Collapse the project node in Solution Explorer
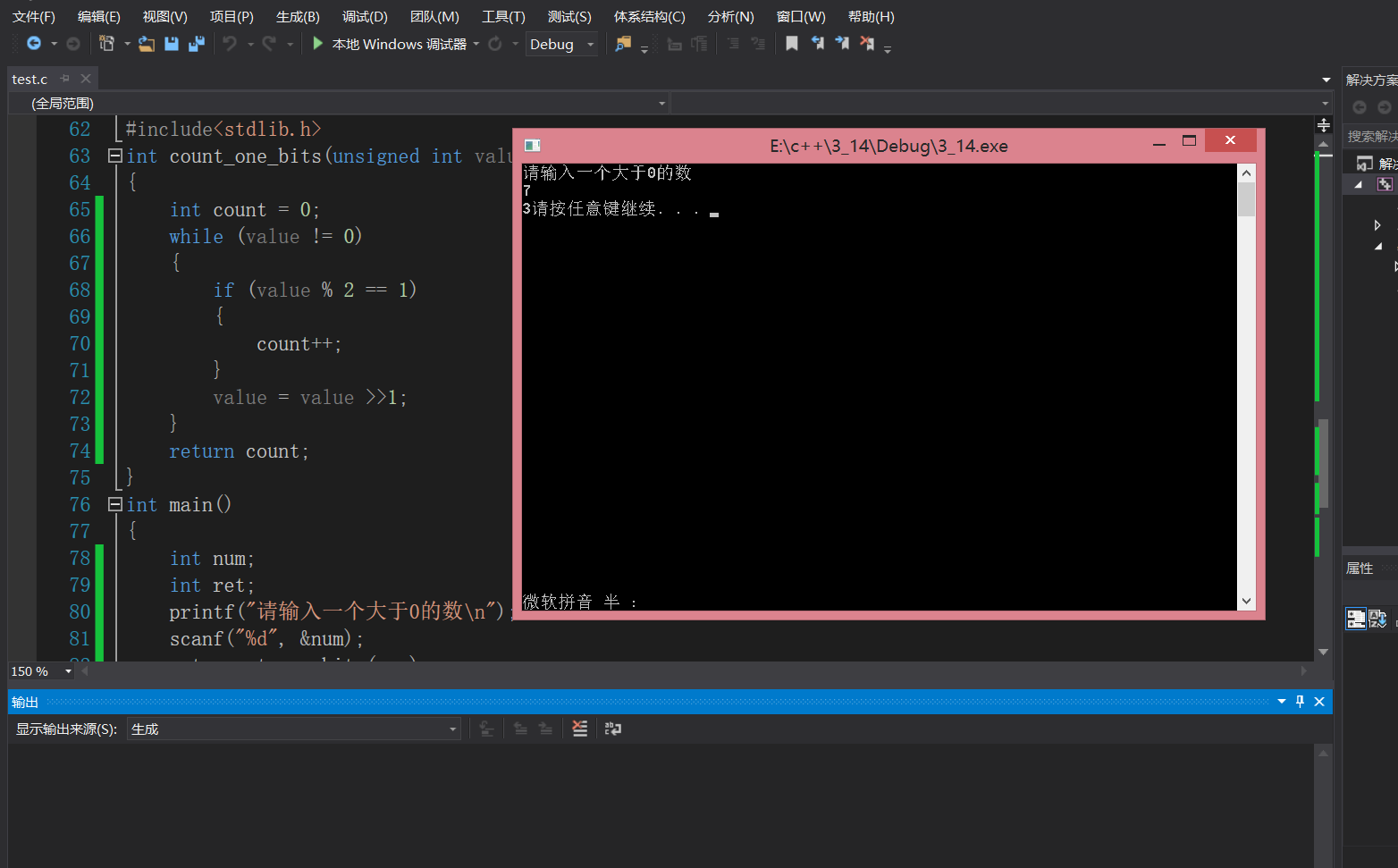1398x868 pixels. pyautogui.click(x=1359, y=184)
